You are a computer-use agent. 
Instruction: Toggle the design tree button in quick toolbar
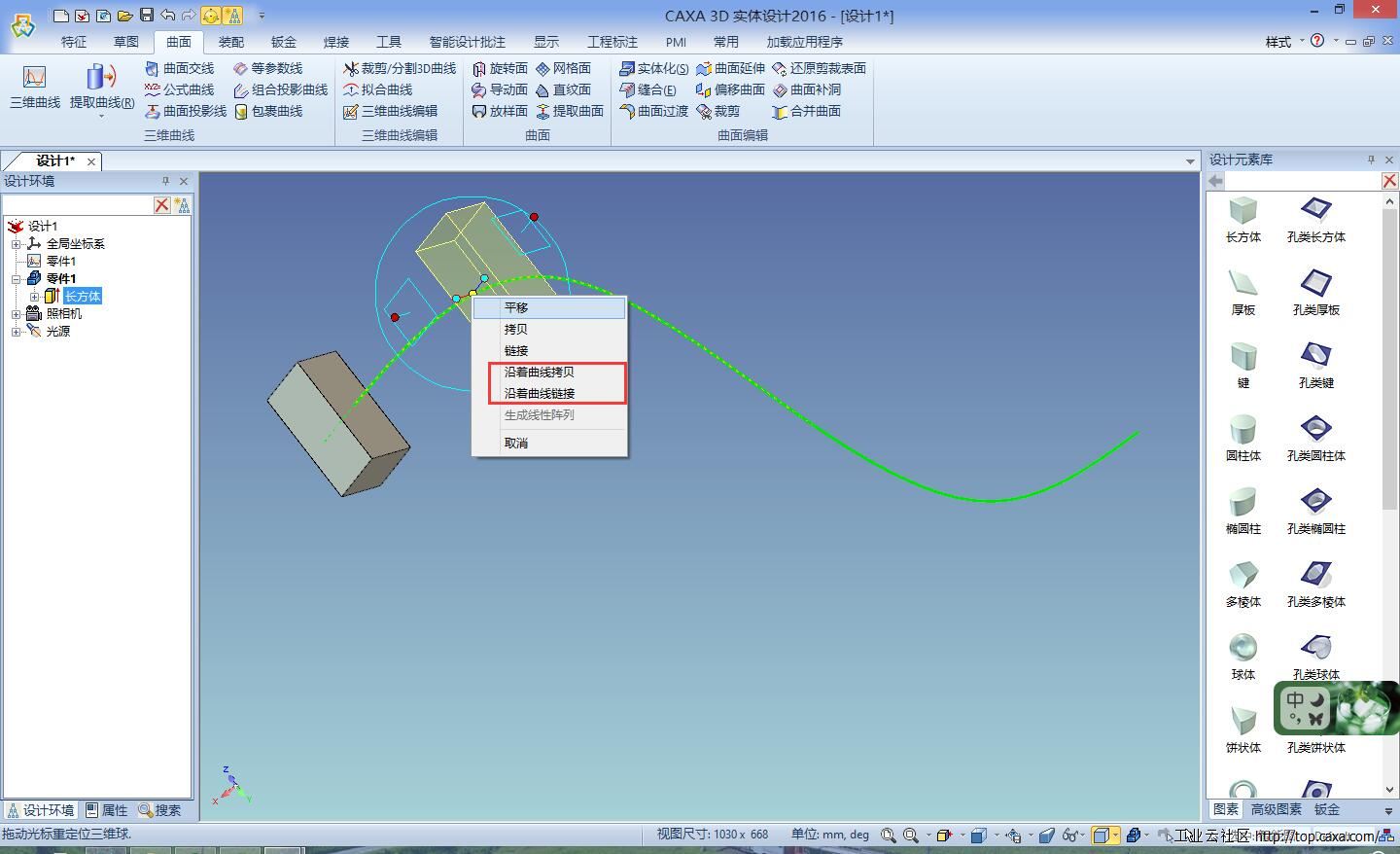(232, 15)
